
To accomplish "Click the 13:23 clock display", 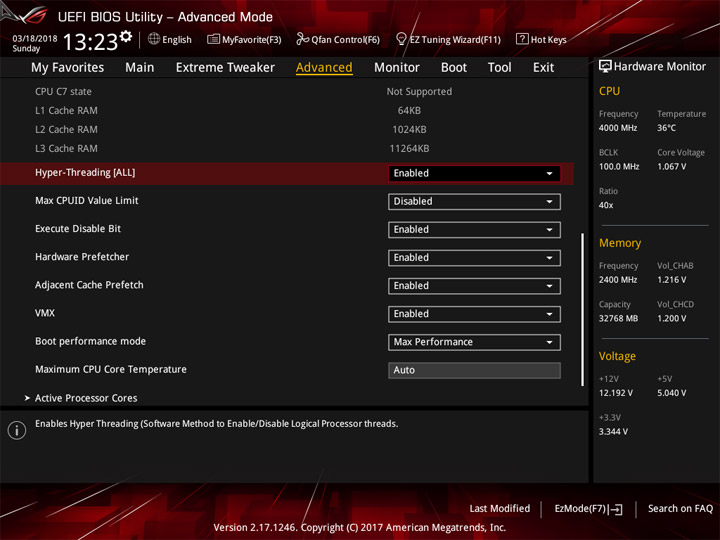I will pyautogui.click(x=90, y=42).
